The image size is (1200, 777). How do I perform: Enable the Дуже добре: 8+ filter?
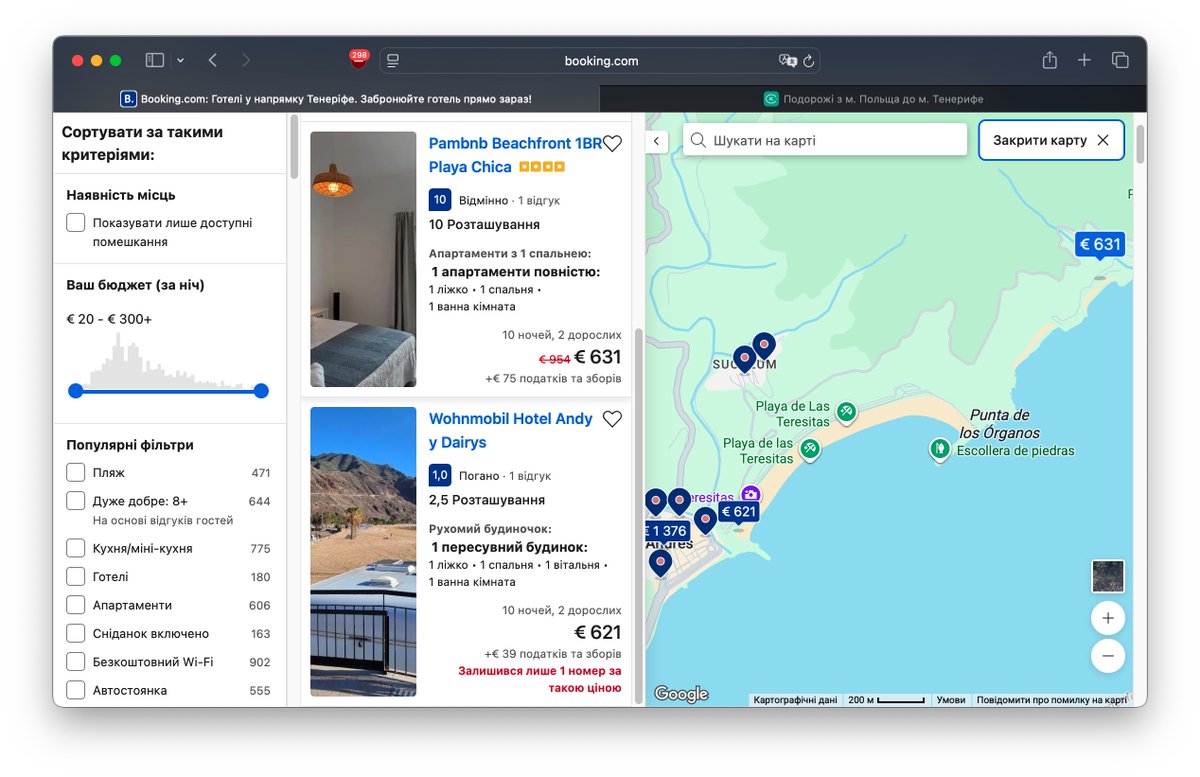coord(75,501)
